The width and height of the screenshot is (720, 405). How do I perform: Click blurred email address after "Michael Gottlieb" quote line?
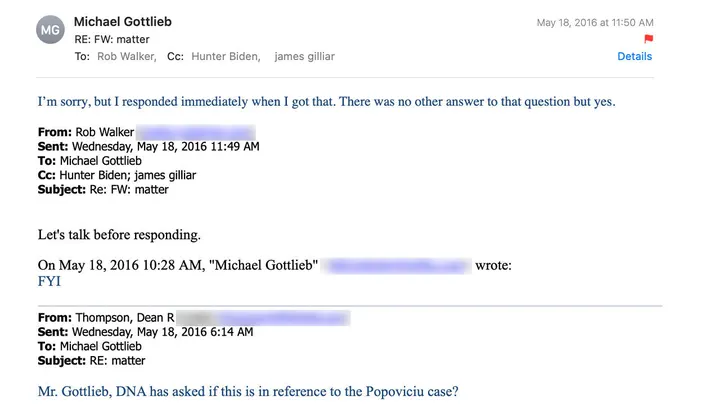pos(398,266)
